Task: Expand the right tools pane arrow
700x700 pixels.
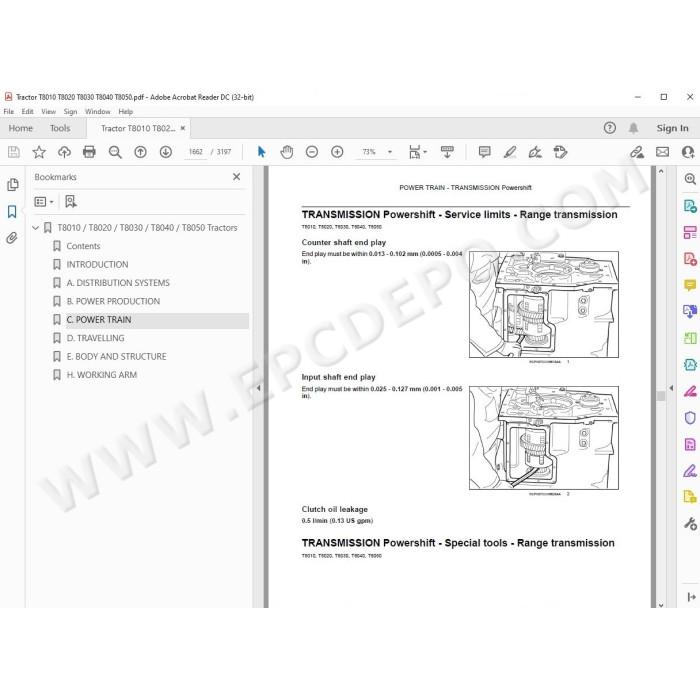Action: 671,388
